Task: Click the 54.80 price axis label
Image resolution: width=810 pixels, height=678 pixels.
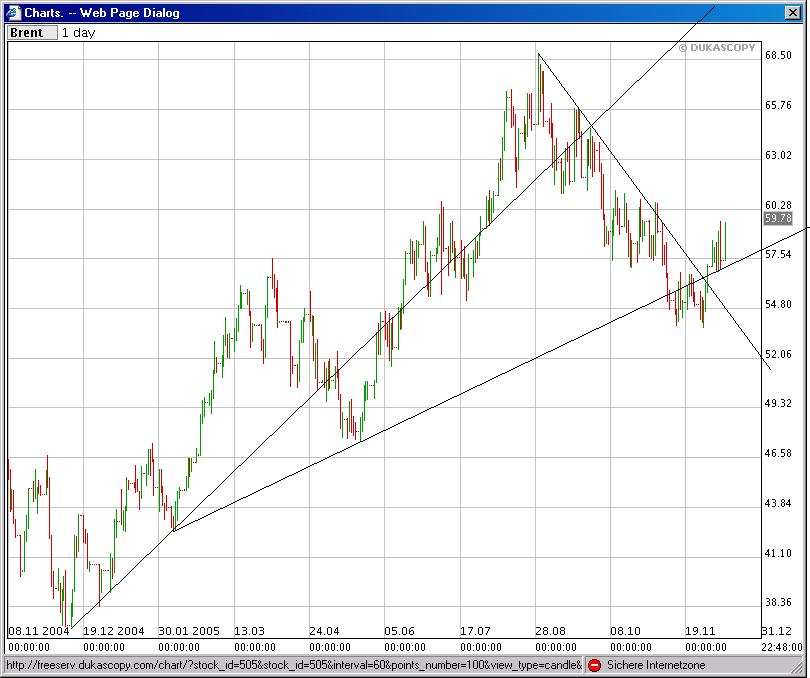Action: click(778, 304)
